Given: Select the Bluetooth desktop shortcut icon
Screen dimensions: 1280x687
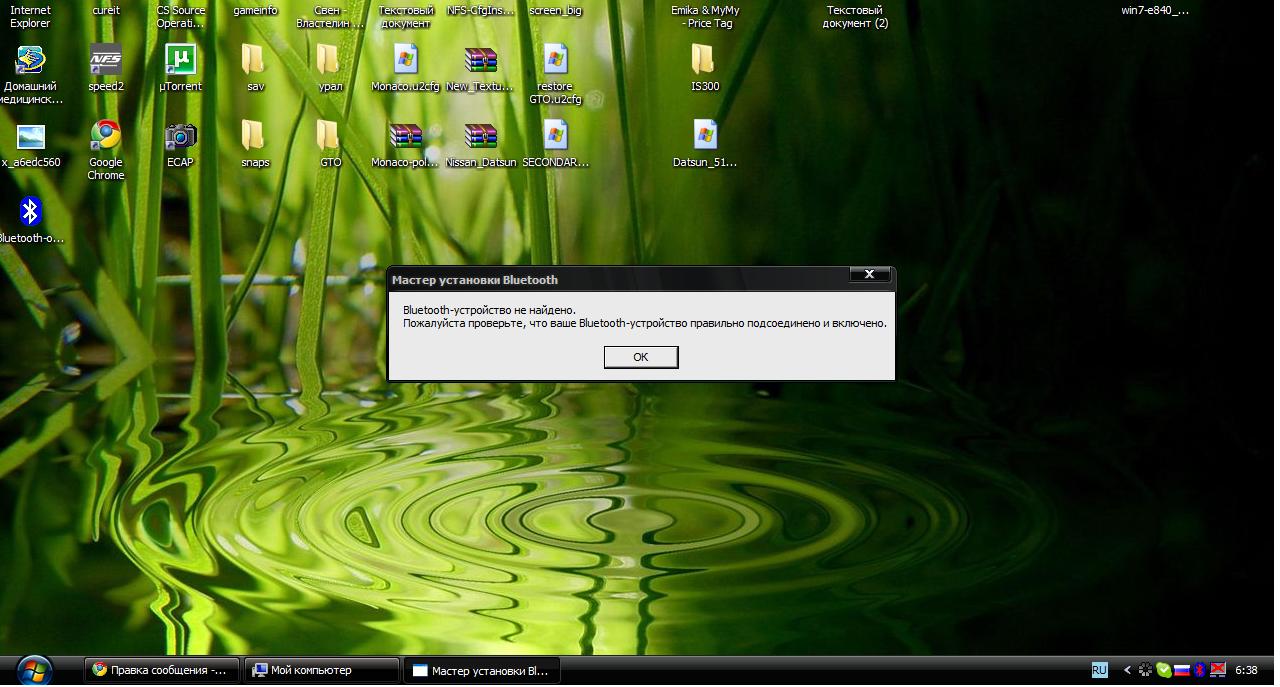Looking at the screenshot, I should pyautogui.click(x=31, y=212).
